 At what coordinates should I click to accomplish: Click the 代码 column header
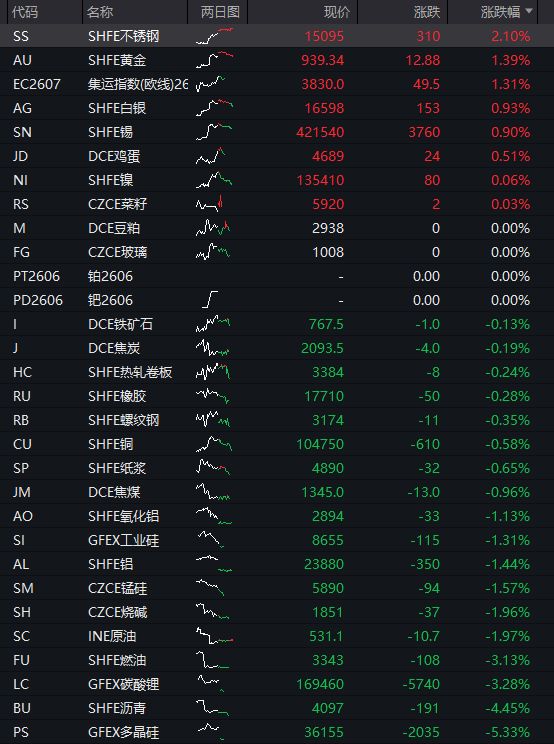[x=25, y=12]
